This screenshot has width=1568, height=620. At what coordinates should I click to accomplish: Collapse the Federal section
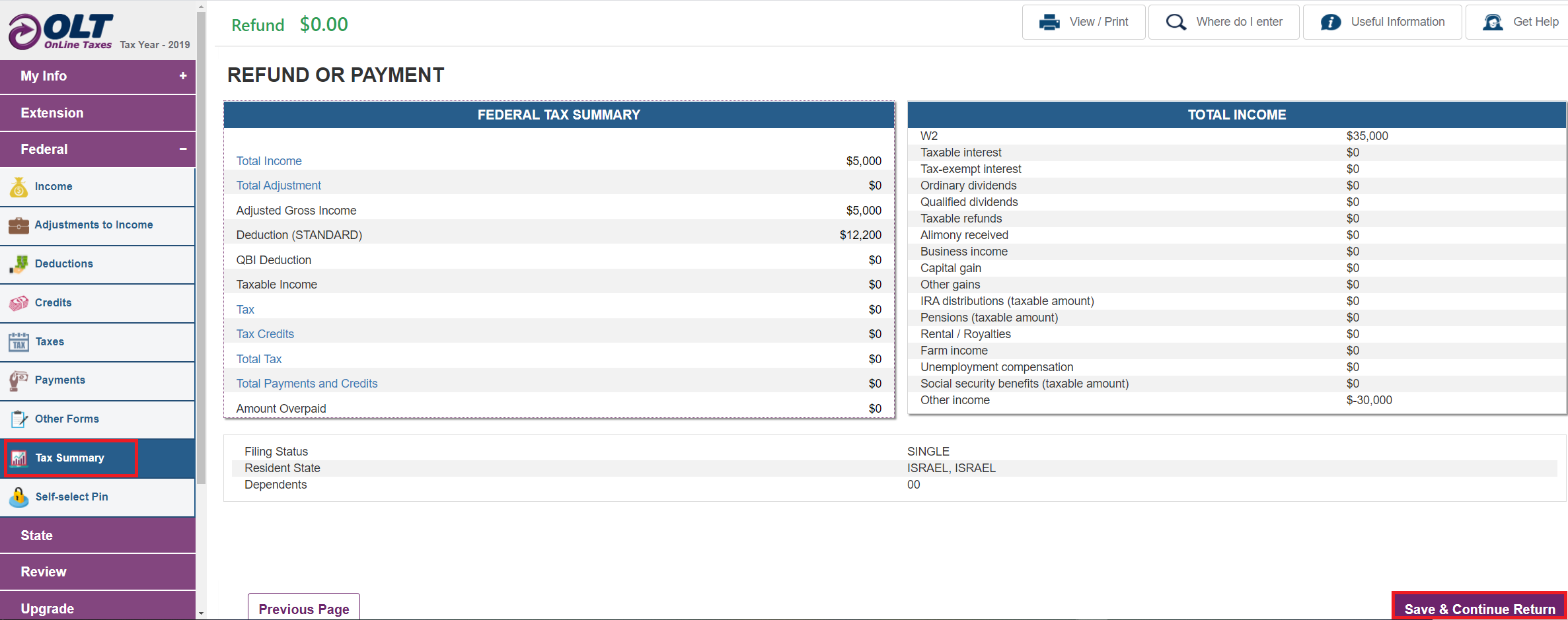pos(183,149)
